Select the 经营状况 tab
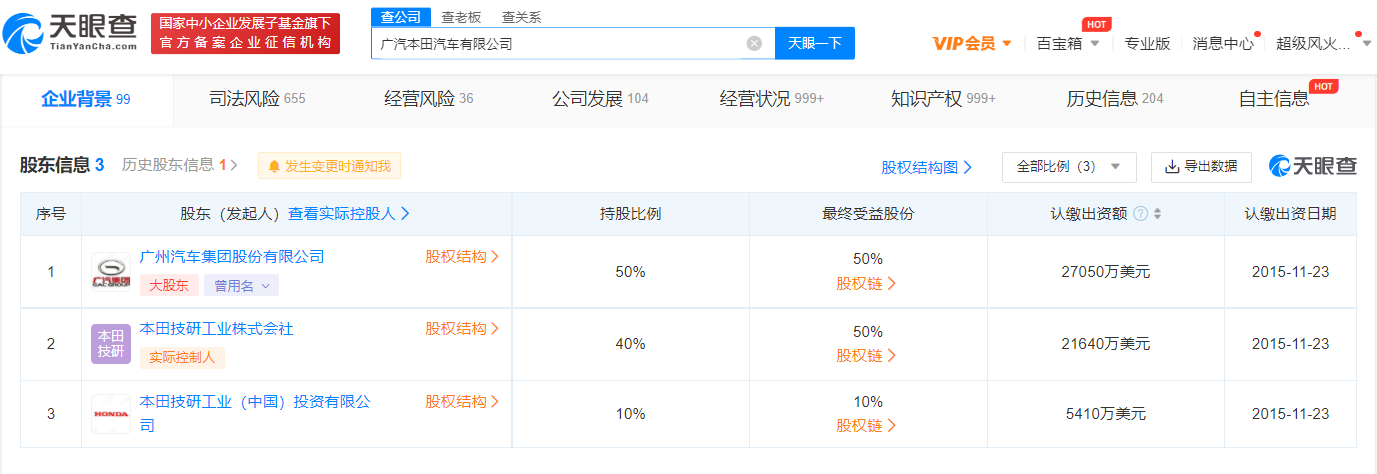The height and width of the screenshot is (474, 1377). point(771,99)
